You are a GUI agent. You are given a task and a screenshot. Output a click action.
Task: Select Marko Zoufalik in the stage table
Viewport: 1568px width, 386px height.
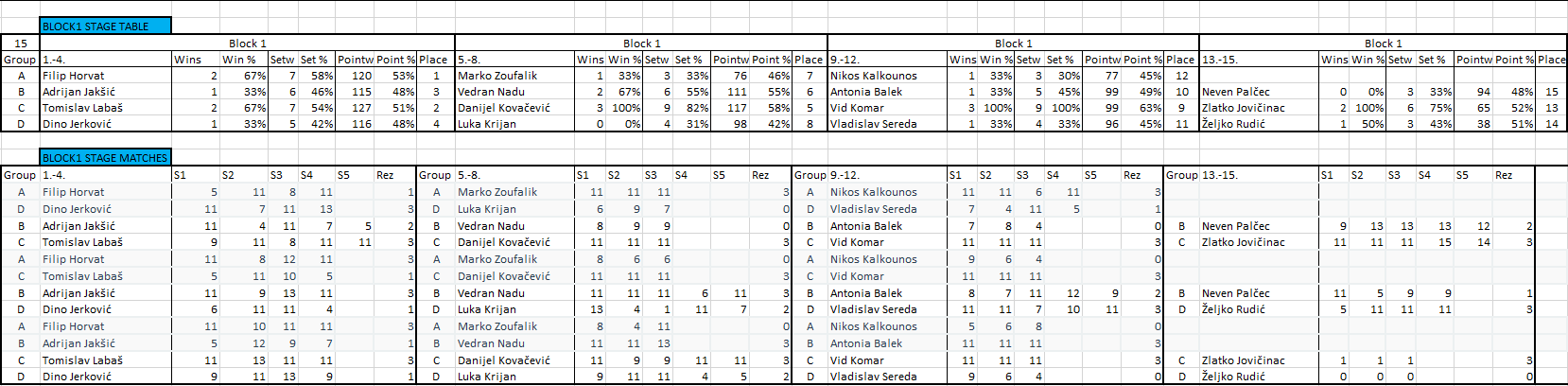tap(497, 76)
